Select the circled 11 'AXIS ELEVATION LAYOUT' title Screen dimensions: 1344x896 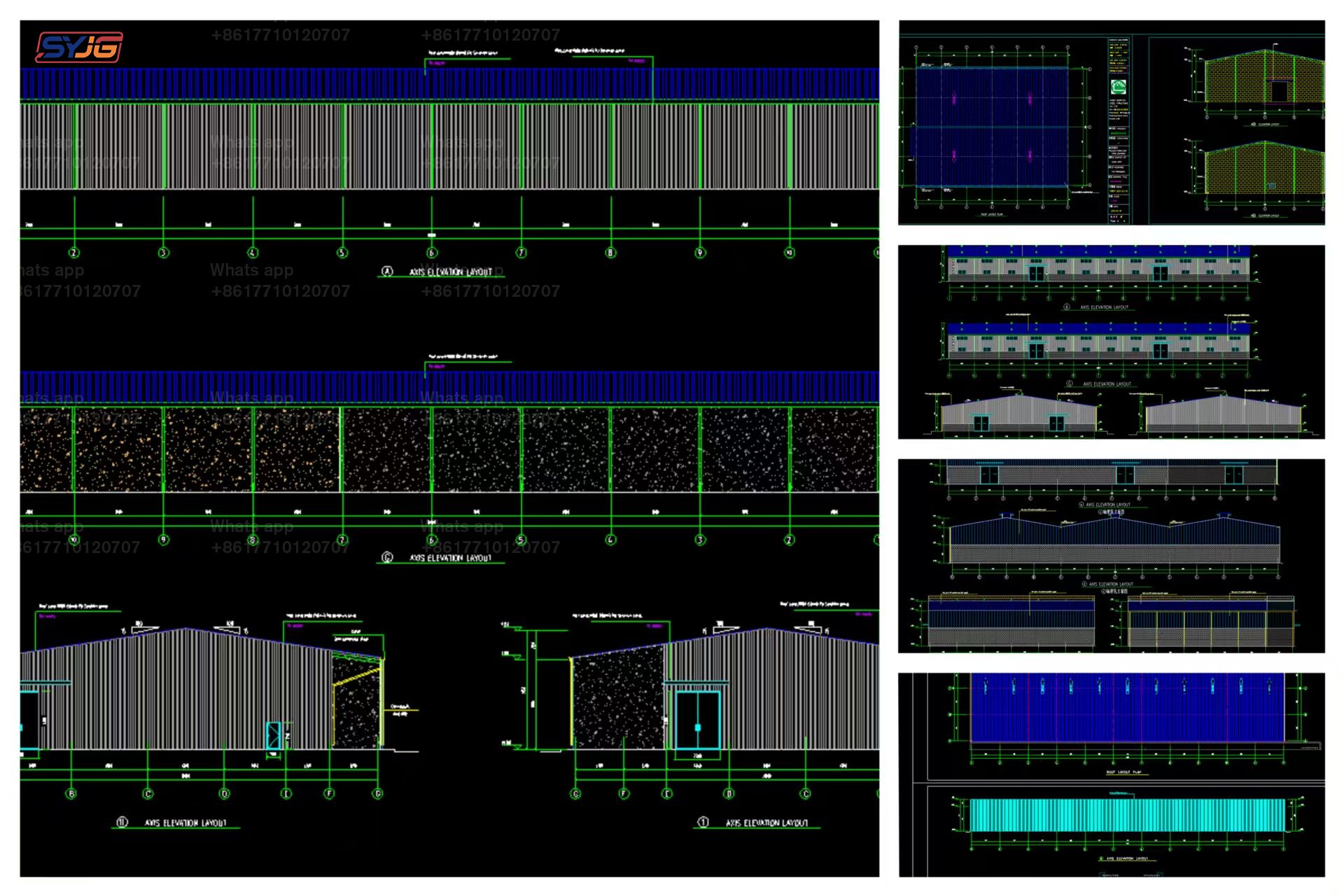coord(176,822)
